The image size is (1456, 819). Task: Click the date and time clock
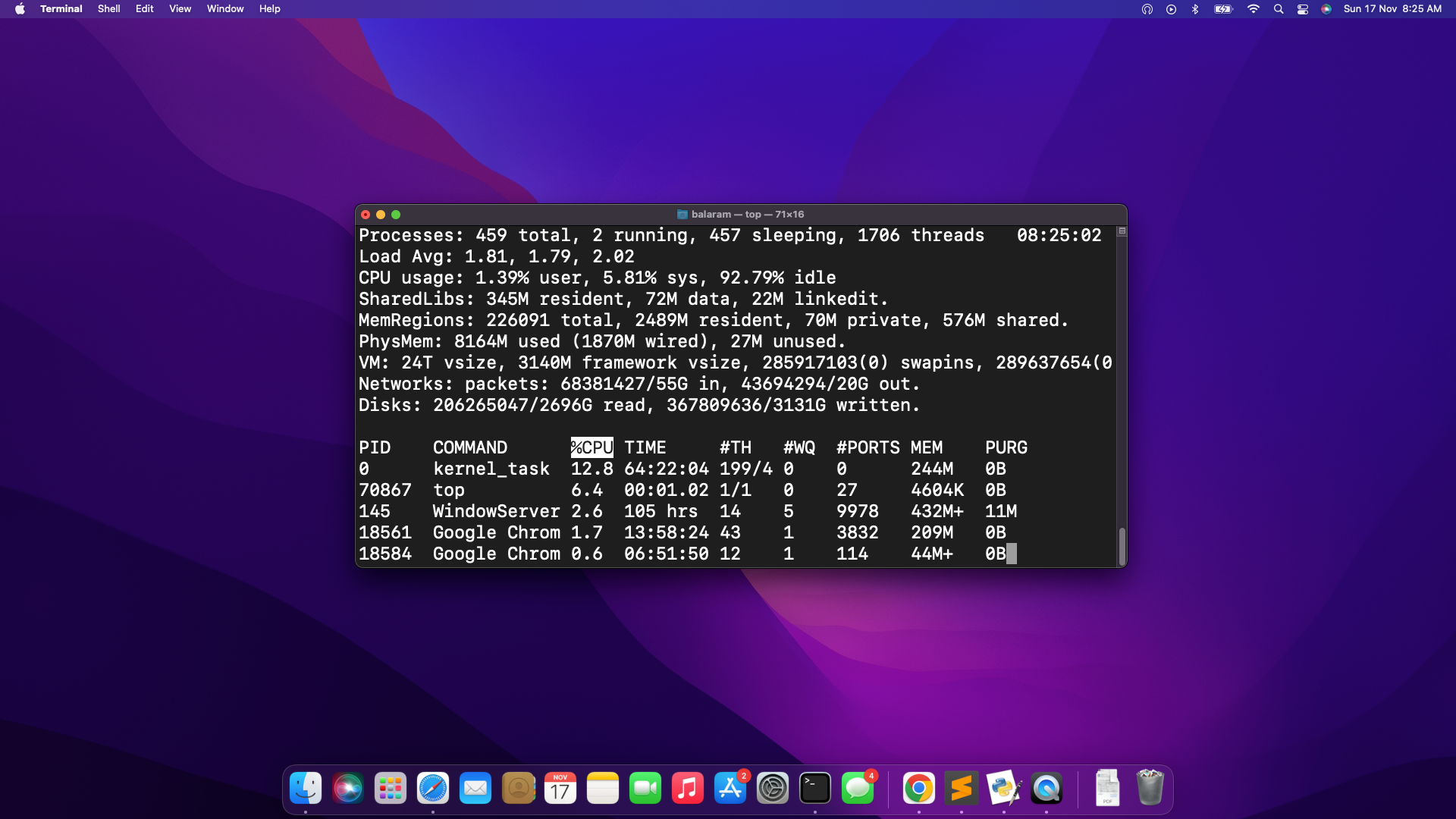[x=1392, y=9]
